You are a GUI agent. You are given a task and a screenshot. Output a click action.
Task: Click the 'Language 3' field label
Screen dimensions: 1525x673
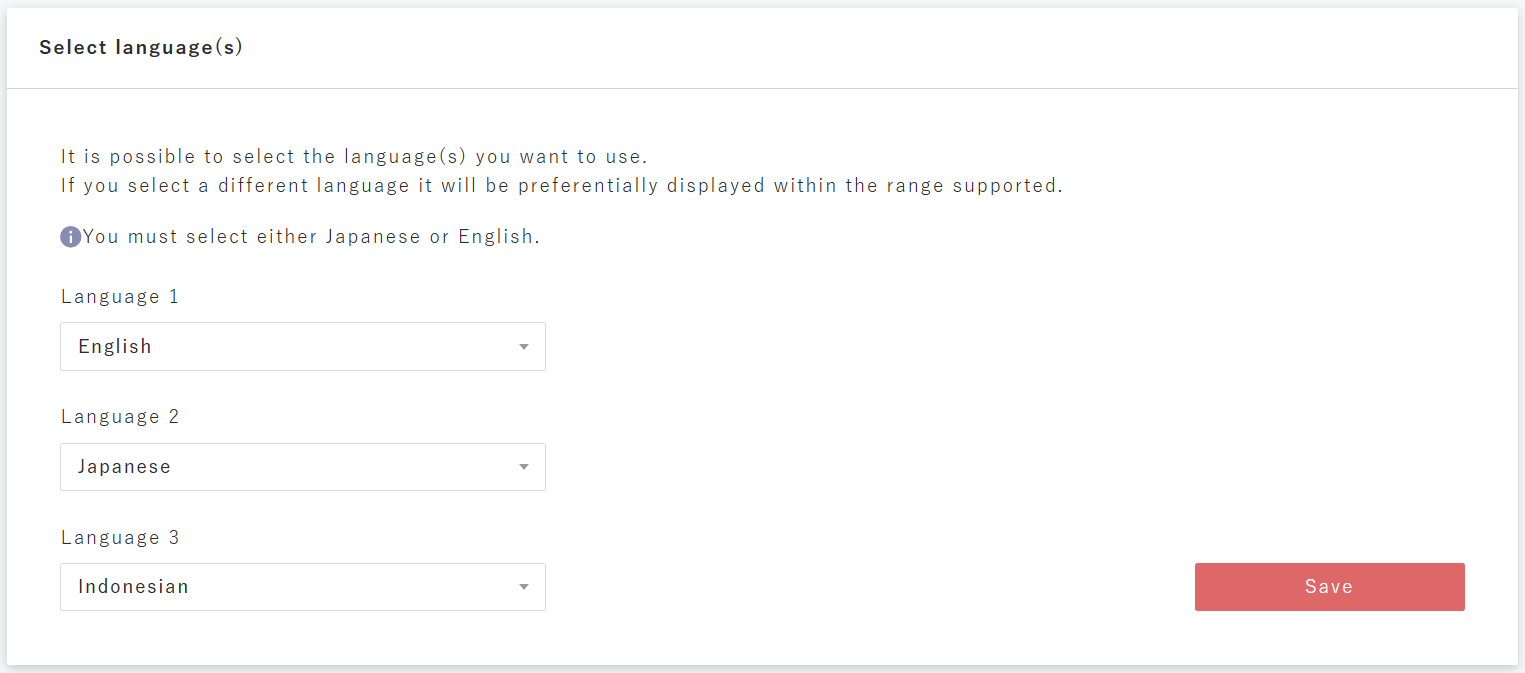[x=120, y=538]
